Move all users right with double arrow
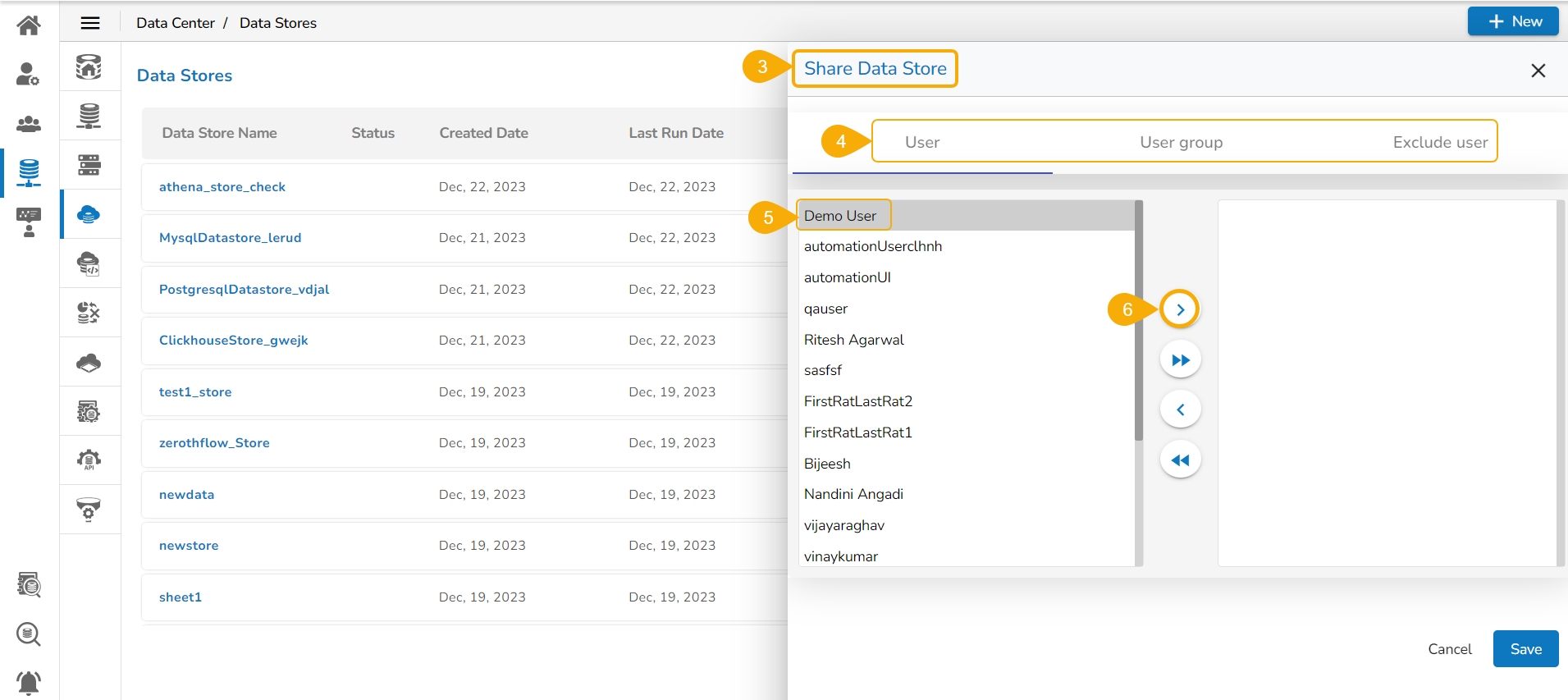Screen dimensions: 1568x700 point(1180,360)
